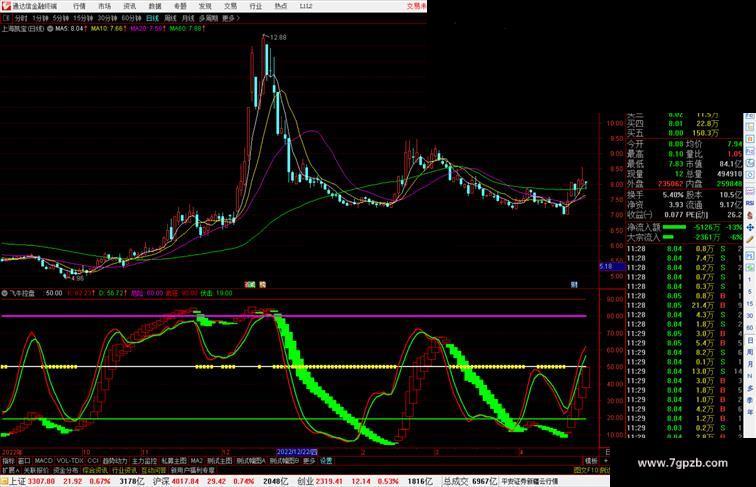756x487 pixels.
Task: Select the 季 period shortcut in sidebar
Action: pos(750,400)
